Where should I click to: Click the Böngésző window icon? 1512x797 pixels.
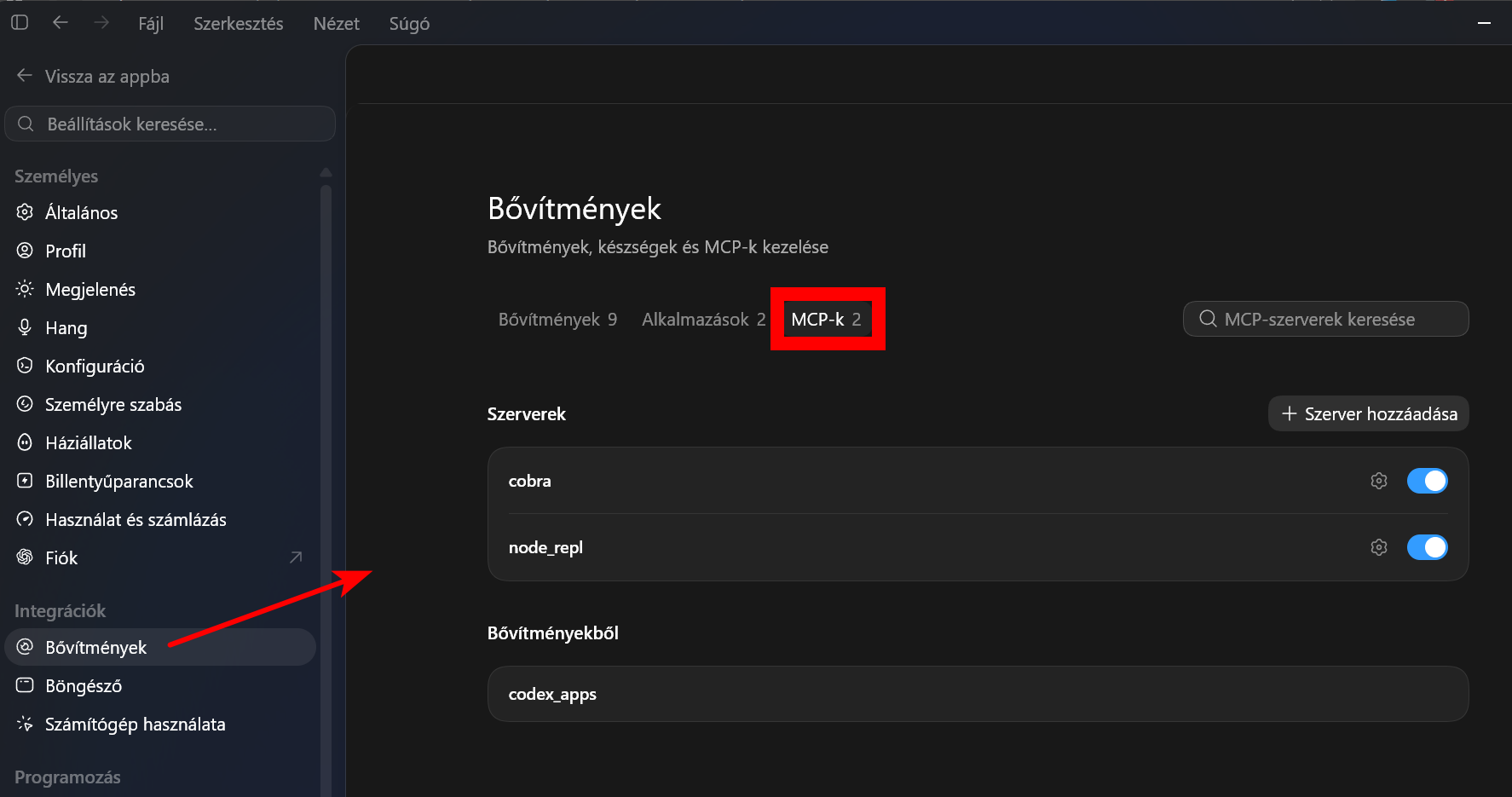(x=25, y=685)
